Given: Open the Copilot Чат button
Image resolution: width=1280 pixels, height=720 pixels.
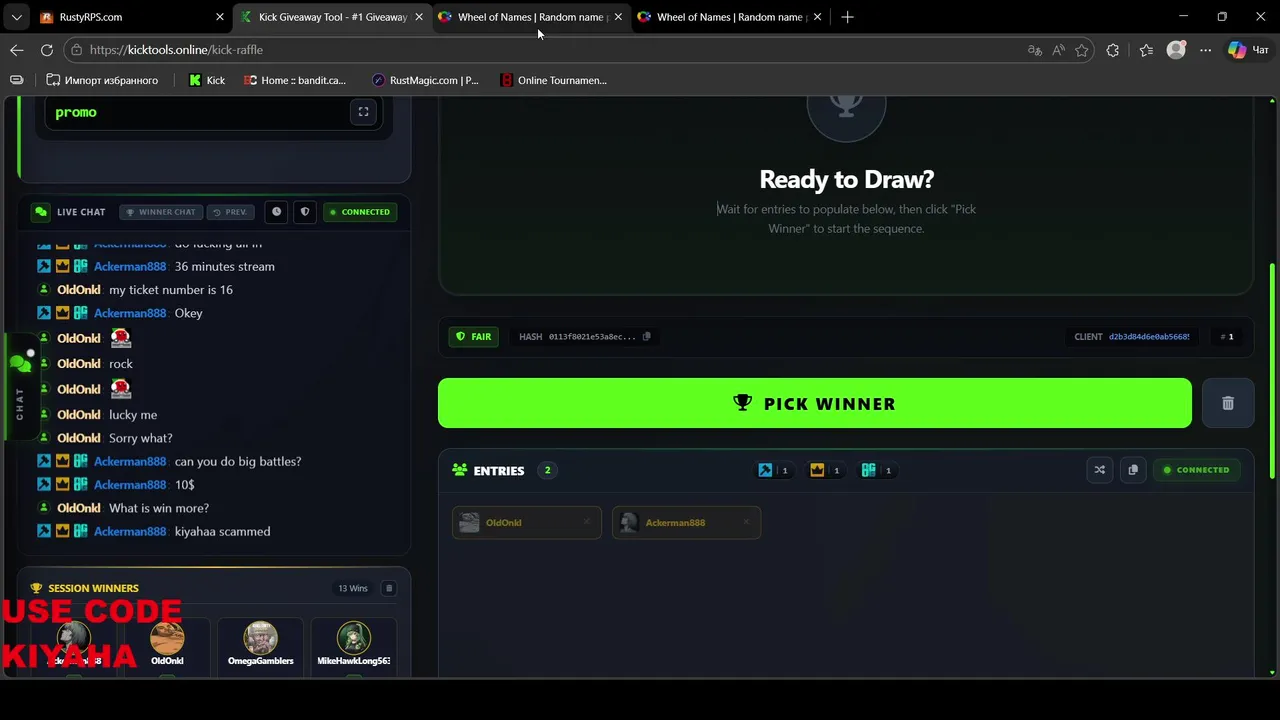Looking at the screenshot, I should (1249, 50).
